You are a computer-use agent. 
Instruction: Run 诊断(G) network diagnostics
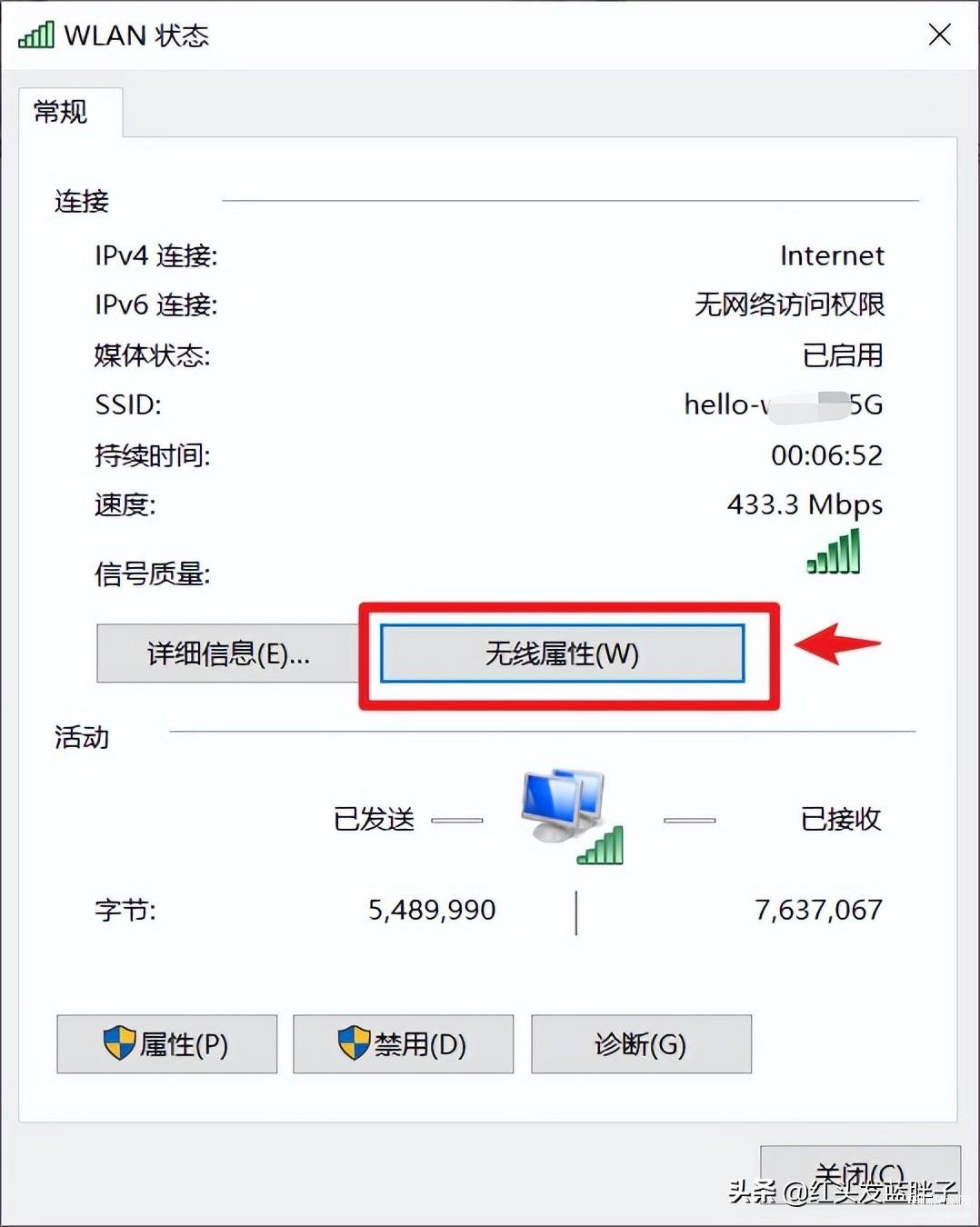pos(641,1044)
